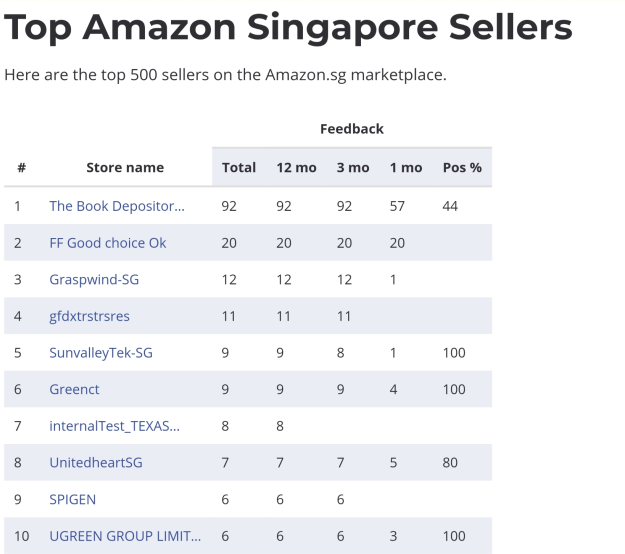Sort by Total feedback column header
The width and height of the screenshot is (625, 554).
coord(239,167)
